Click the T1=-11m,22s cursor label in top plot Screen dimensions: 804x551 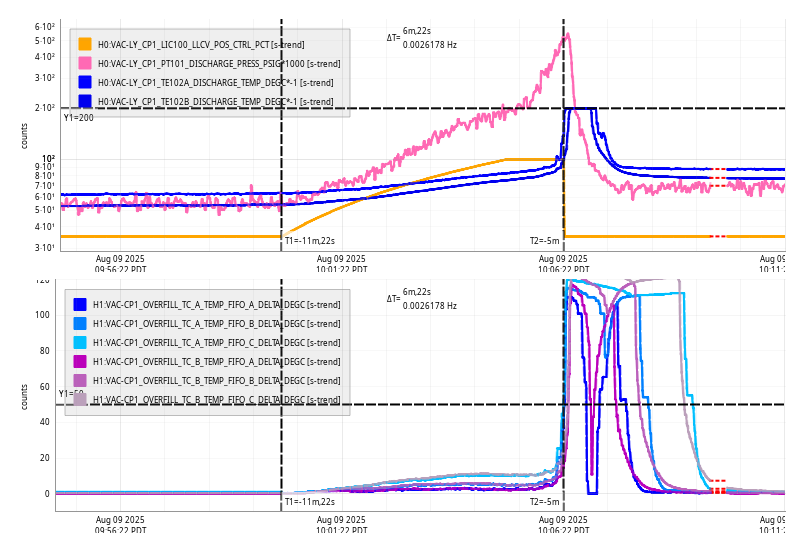coord(309,241)
